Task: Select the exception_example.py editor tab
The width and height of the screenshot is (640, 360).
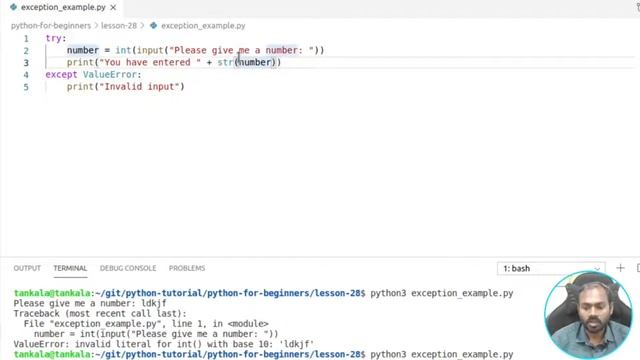Action: [63, 7]
